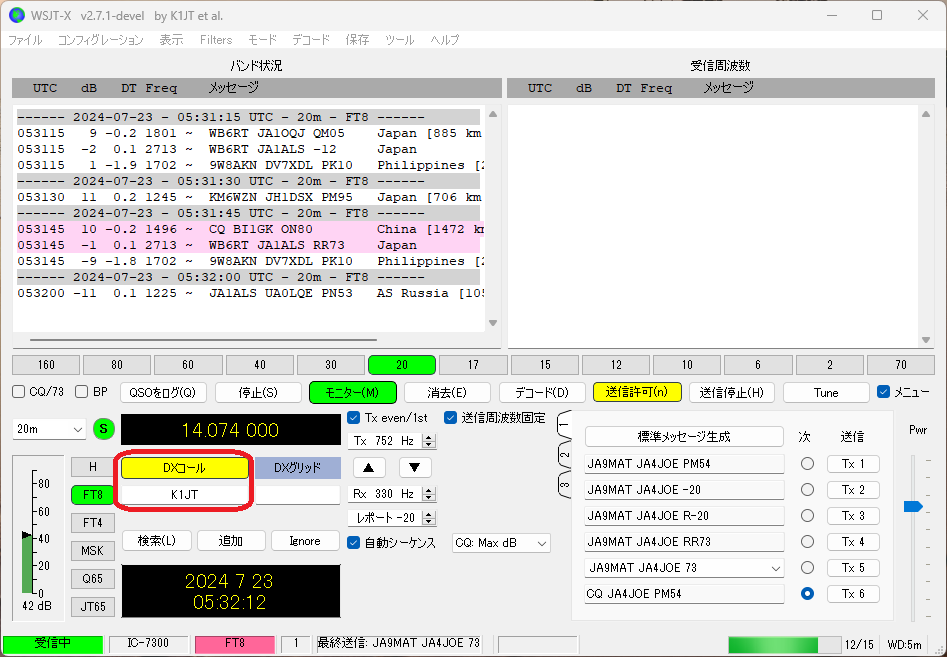The image size is (947, 657).
Task: Open the 表示 menu
Action: coord(171,40)
